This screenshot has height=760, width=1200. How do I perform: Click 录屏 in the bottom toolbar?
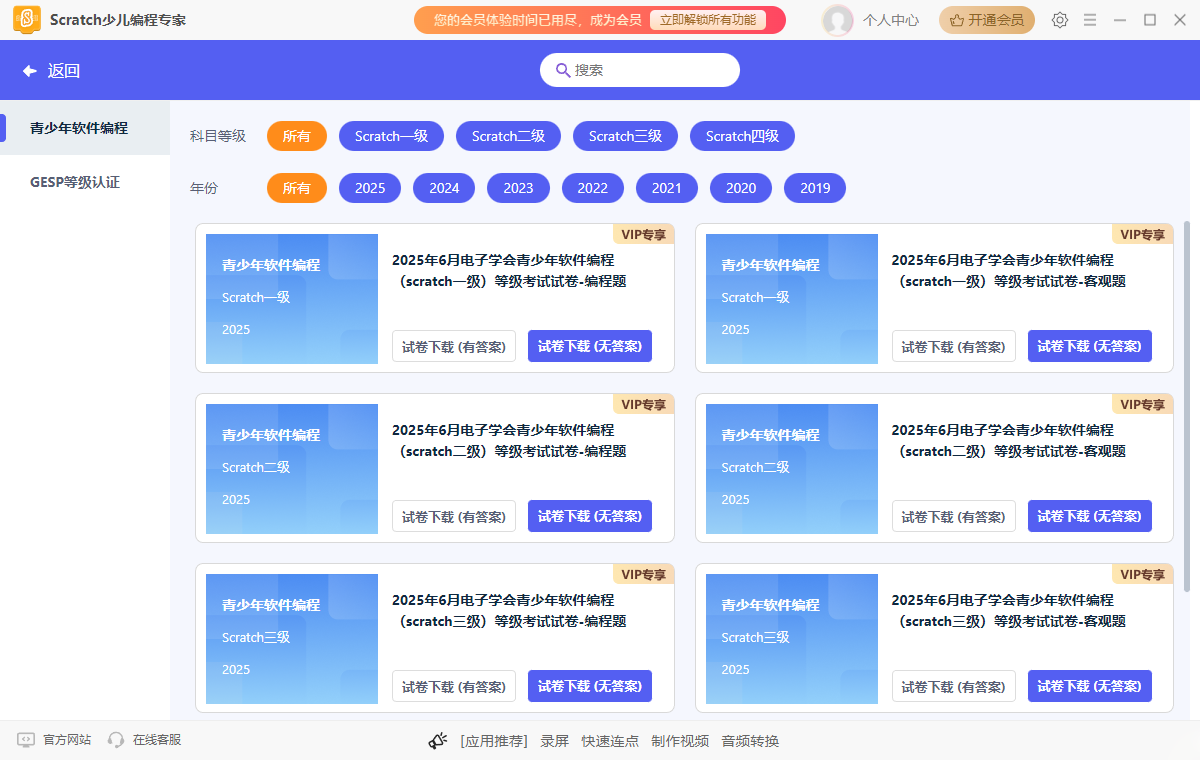[x=554, y=740]
